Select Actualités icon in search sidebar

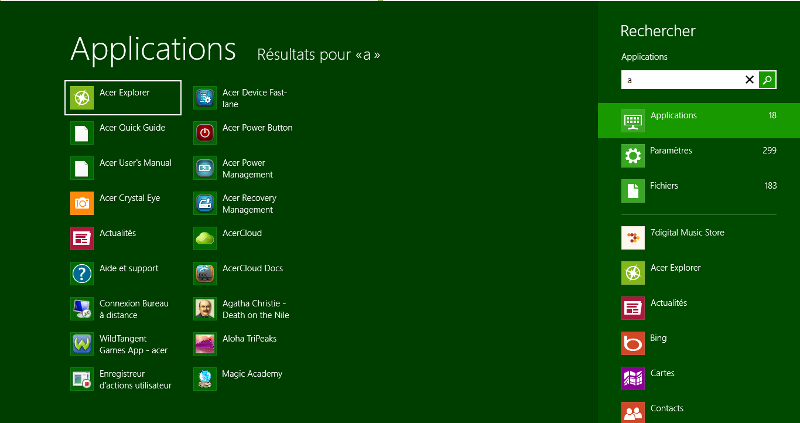(x=633, y=308)
